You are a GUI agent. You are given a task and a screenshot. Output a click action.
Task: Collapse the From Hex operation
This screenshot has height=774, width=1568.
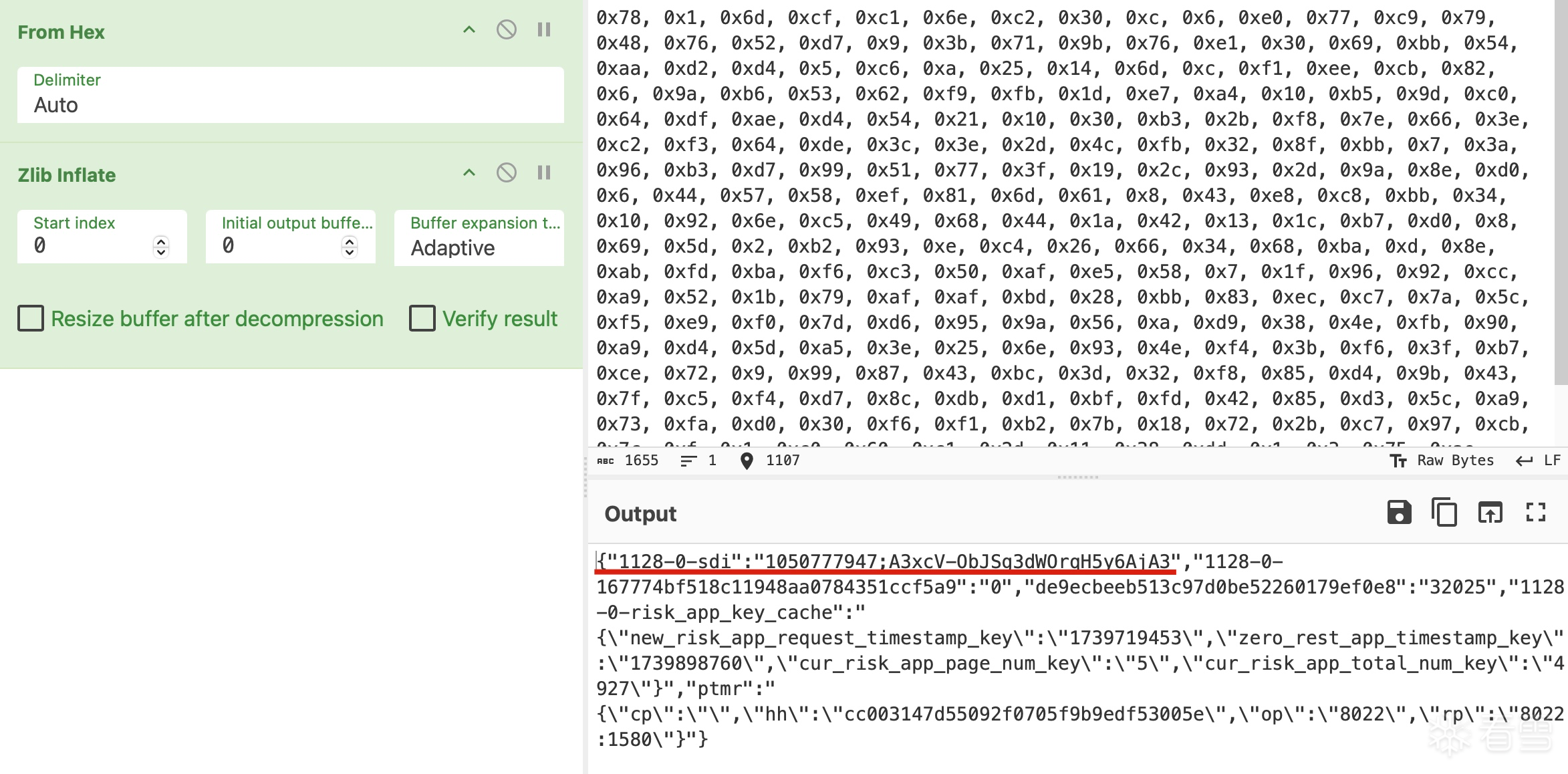click(x=469, y=30)
